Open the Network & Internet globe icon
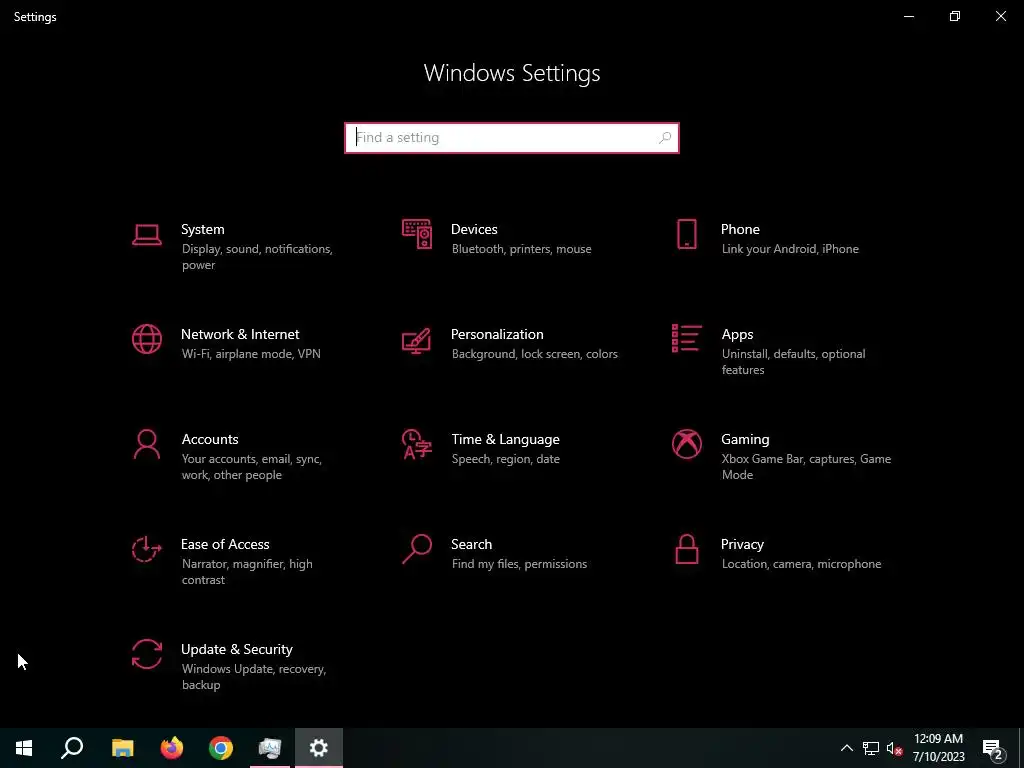 click(x=147, y=340)
